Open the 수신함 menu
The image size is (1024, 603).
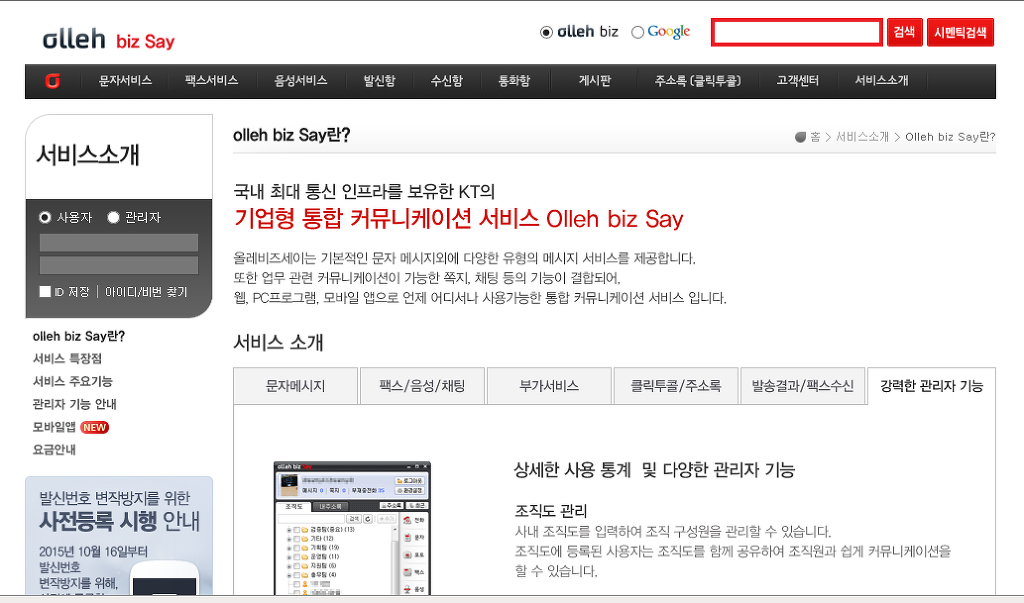[x=447, y=80]
